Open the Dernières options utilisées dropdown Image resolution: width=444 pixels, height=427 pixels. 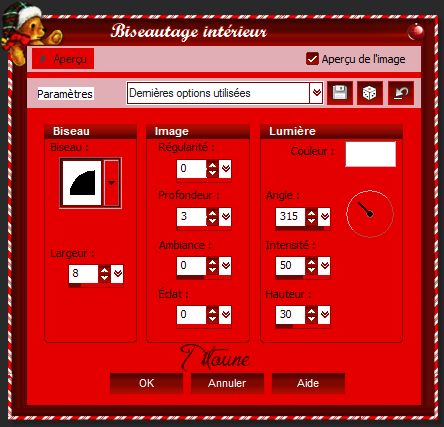[x=316, y=93]
